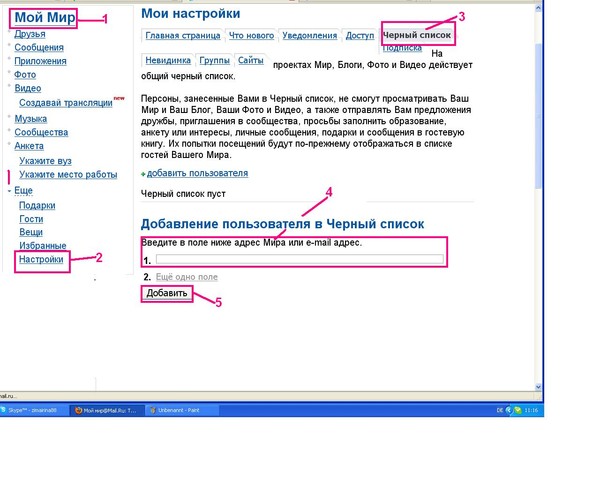Image resolution: width=600 pixels, height=480 pixels.
Task: Select the Черный список tab
Action: 417,35
